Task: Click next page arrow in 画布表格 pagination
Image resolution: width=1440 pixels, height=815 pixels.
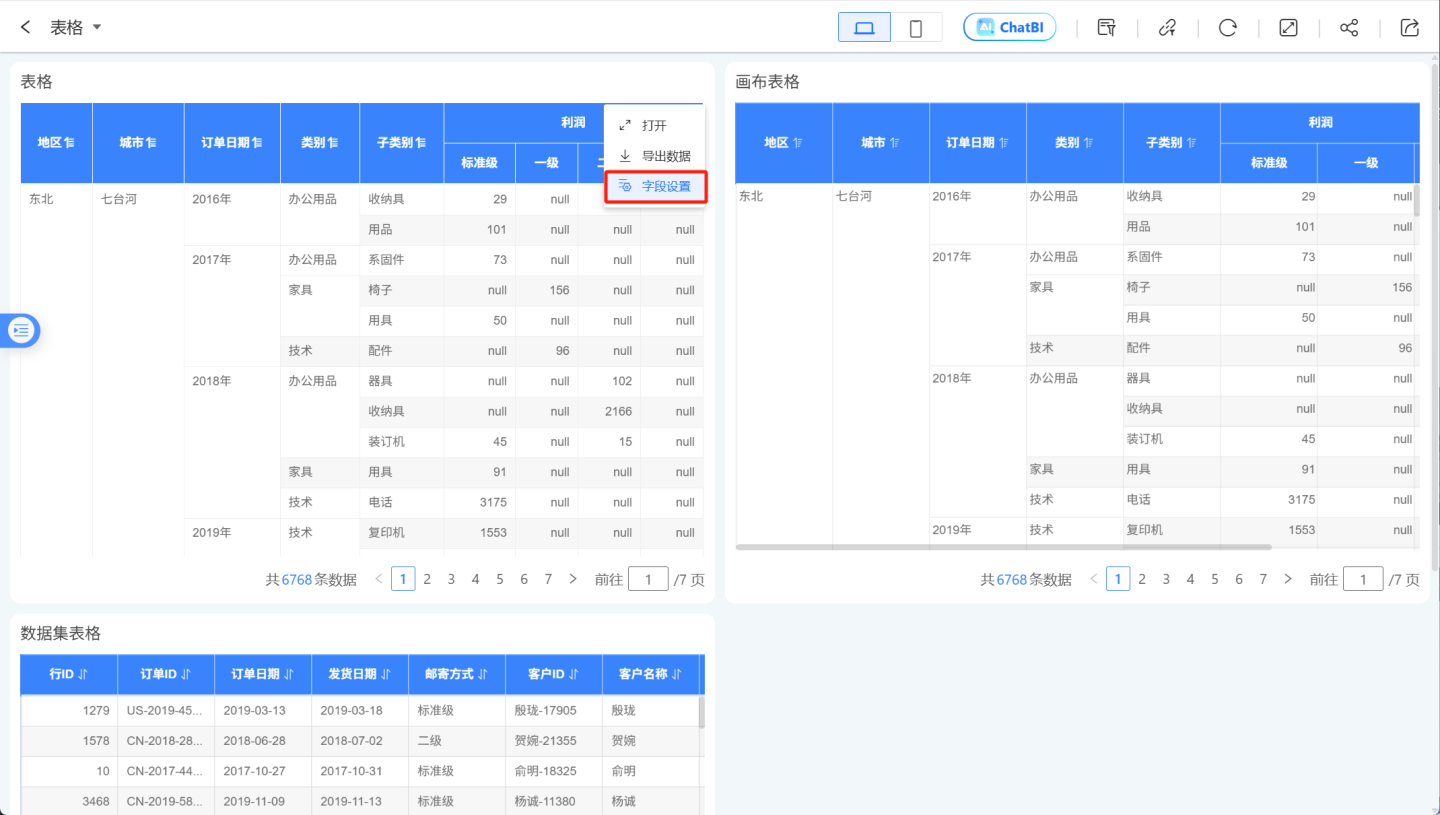Action: pyautogui.click(x=1287, y=579)
